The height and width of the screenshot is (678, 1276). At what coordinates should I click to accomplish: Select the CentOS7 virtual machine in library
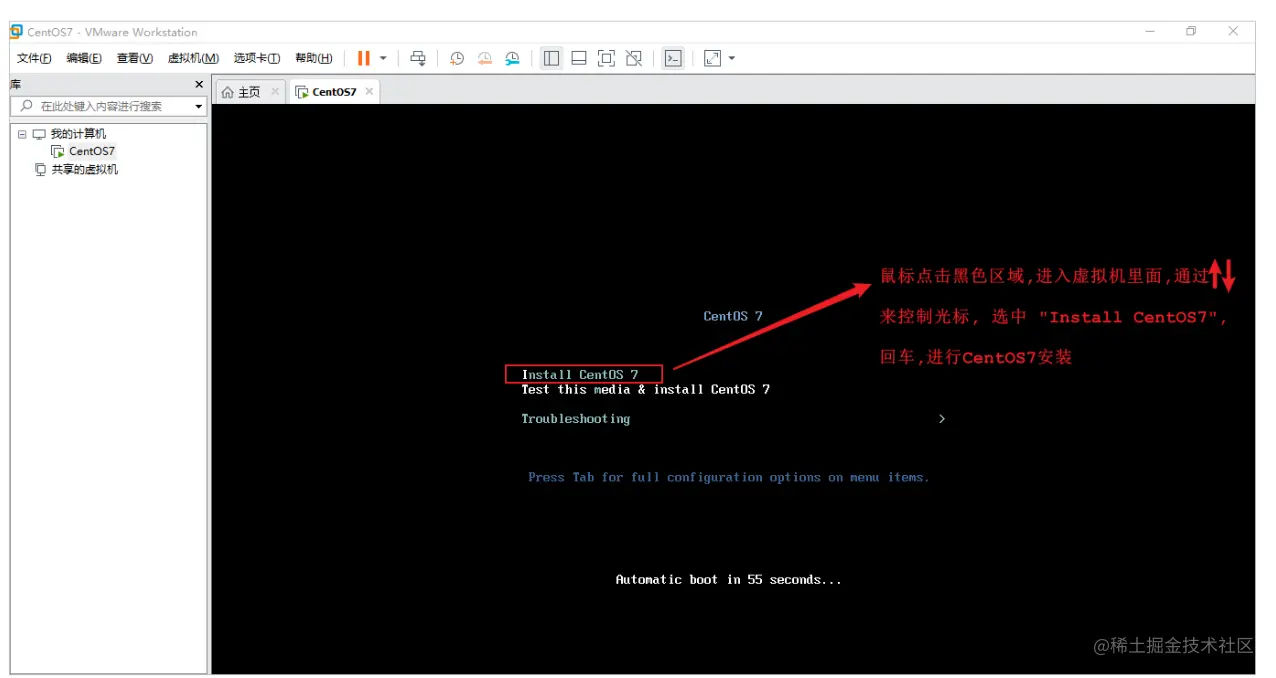pyautogui.click(x=91, y=151)
